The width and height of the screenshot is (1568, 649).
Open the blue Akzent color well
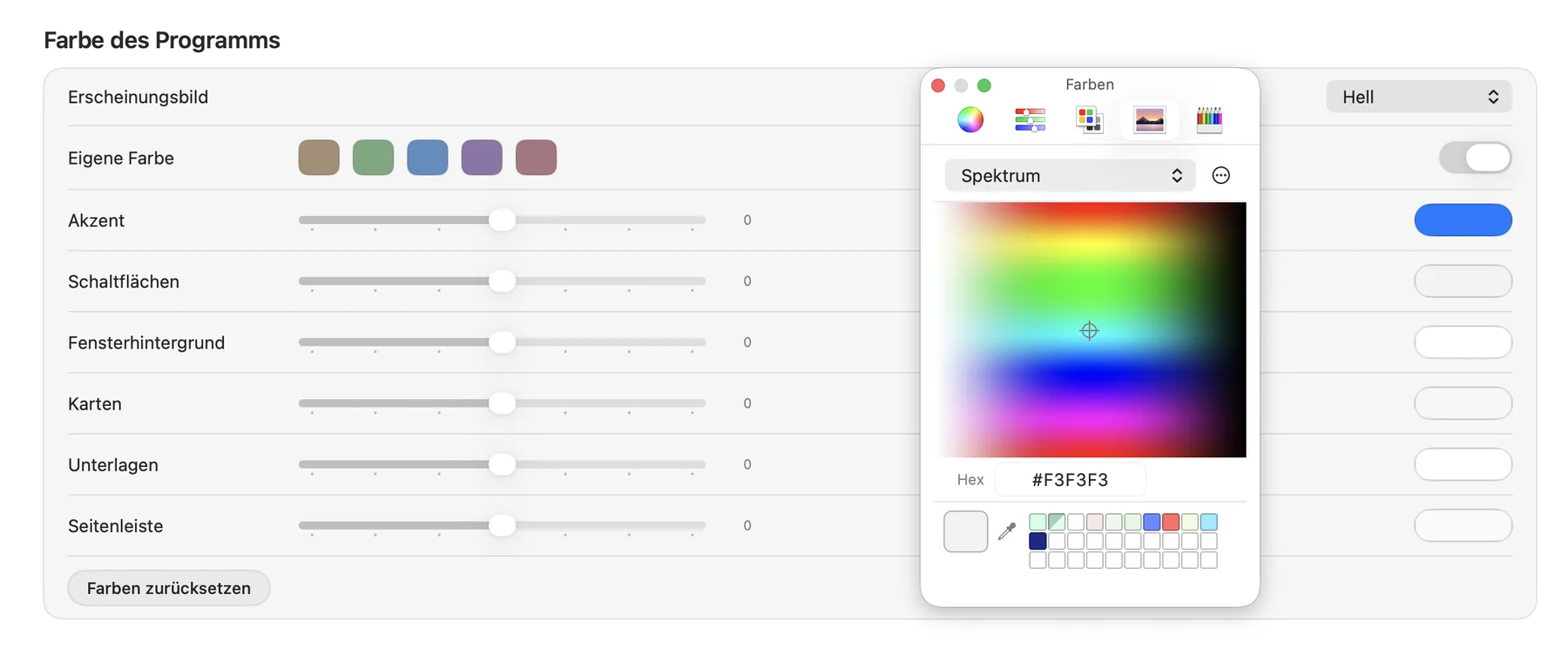1463,220
